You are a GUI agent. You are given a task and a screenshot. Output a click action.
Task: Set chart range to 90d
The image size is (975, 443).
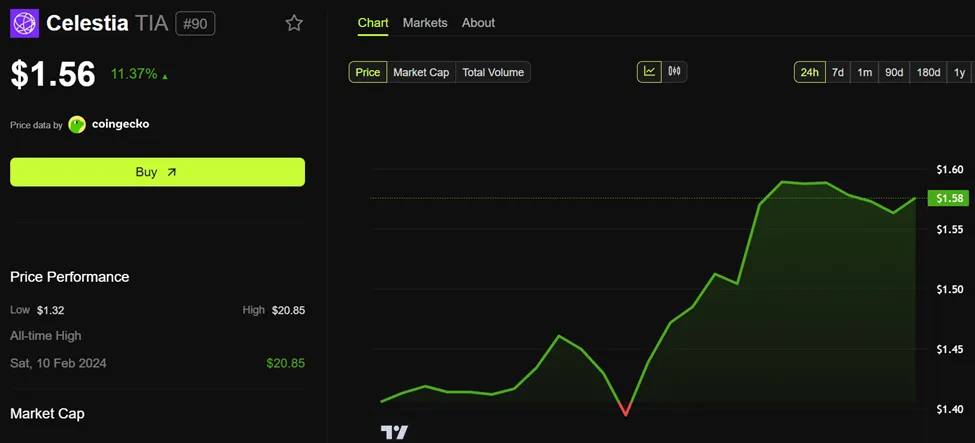(x=894, y=72)
